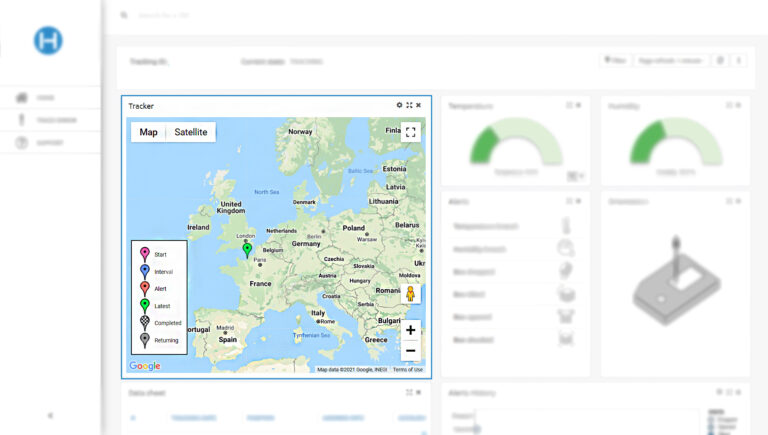Click 'United Kingdom' map label

(231, 207)
